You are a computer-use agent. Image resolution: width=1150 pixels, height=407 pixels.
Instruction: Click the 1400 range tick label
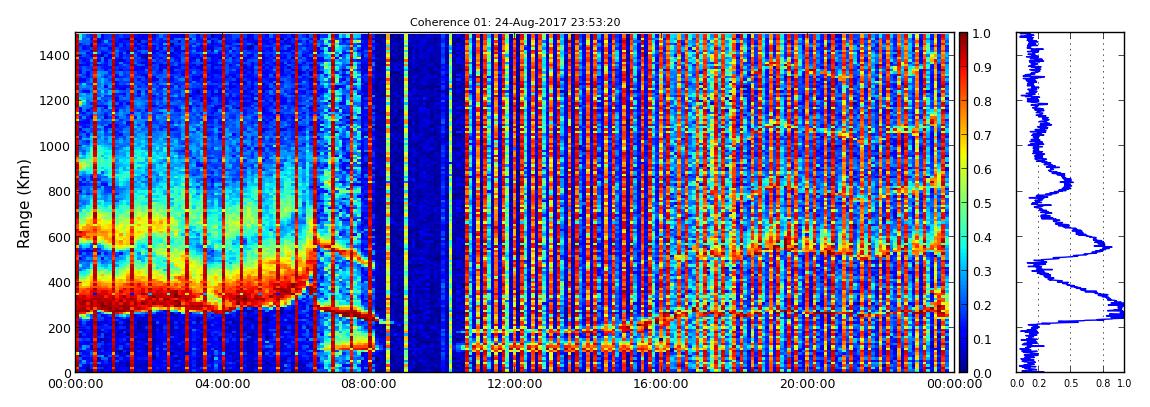(55, 56)
